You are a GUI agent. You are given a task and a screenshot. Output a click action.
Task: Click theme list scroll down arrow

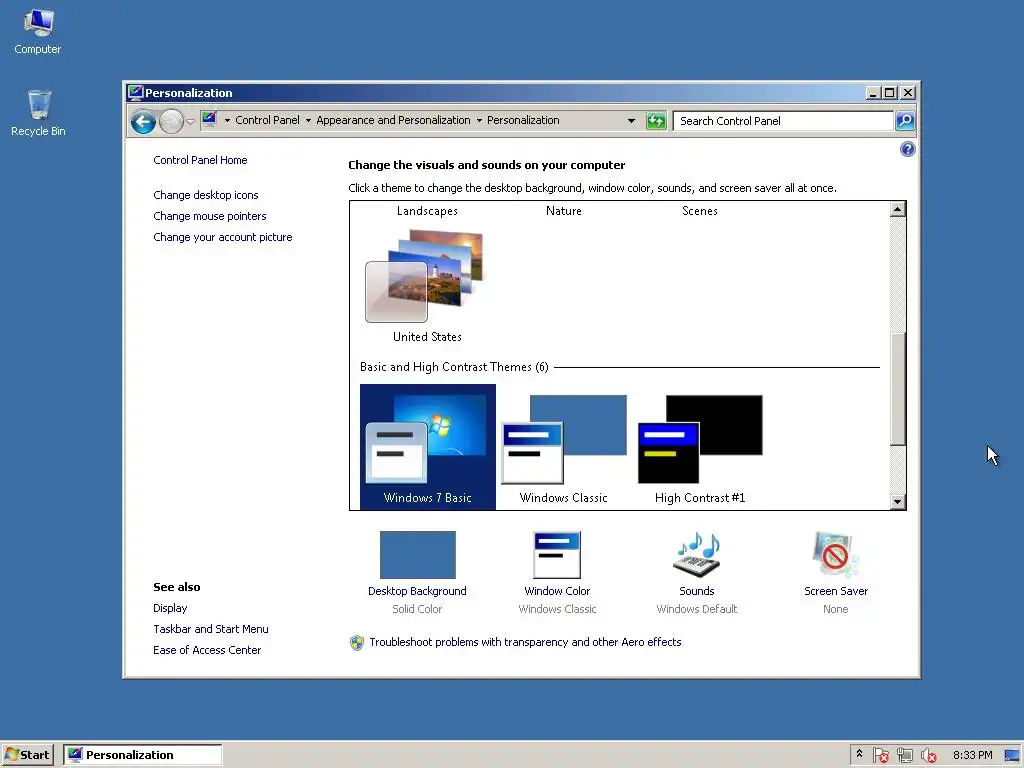click(x=898, y=502)
